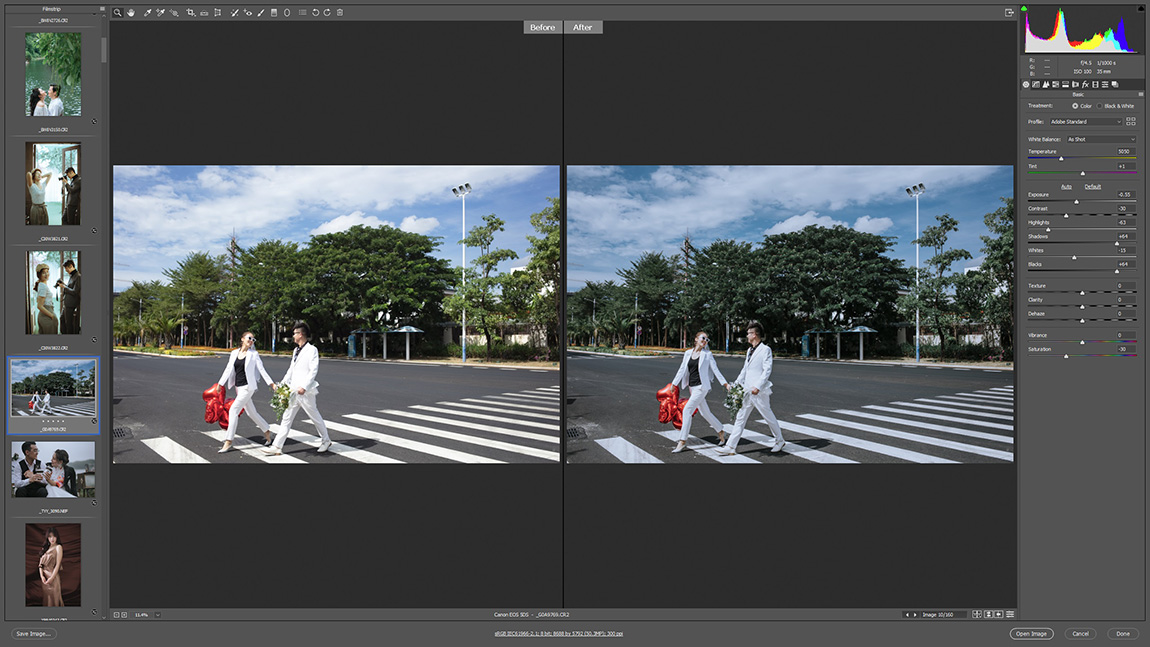Select the Graduated Filter tool
Image resolution: width=1150 pixels, height=647 pixels.
pos(274,12)
